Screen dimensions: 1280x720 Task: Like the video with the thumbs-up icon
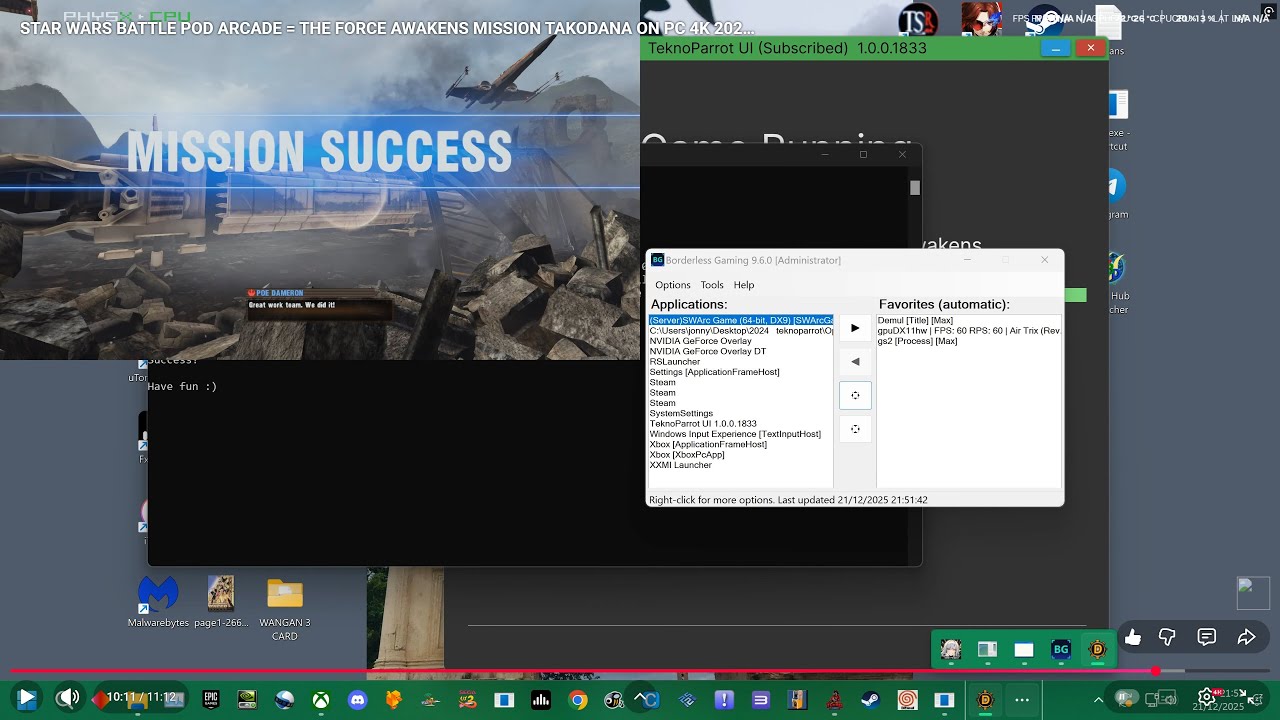1133,637
